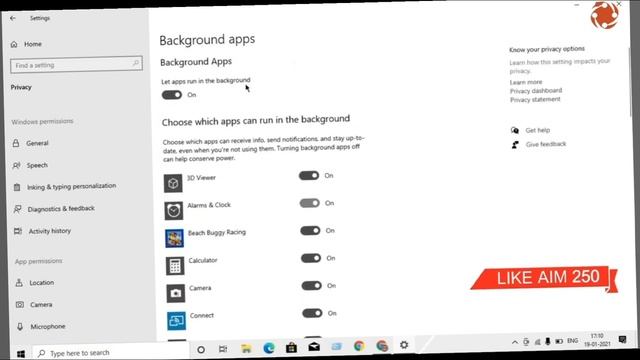Click the search magnifier in Find a setting
Viewport: 640px width, 360px height.
click(x=136, y=63)
